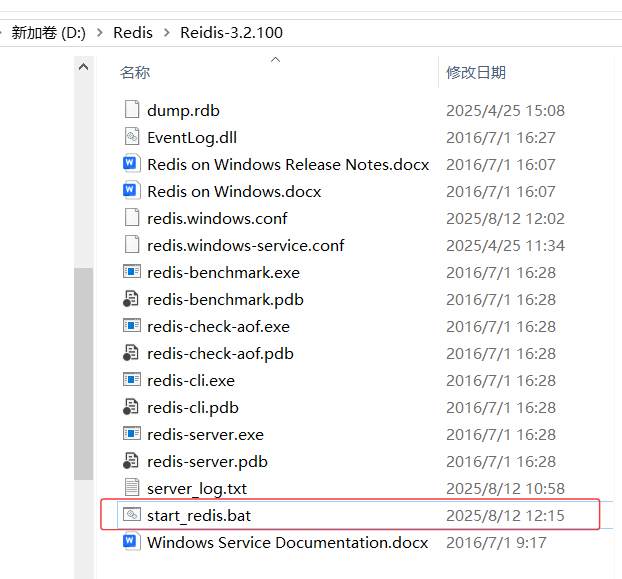Expand chevron after 新加卷 (D:)
This screenshot has height=579, width=622.
100,33
